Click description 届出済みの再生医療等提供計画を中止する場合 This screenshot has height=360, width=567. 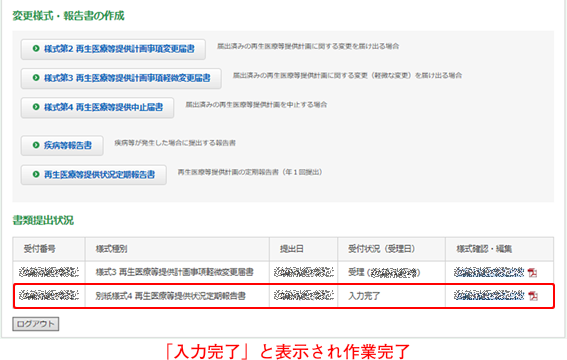(256, 105)
